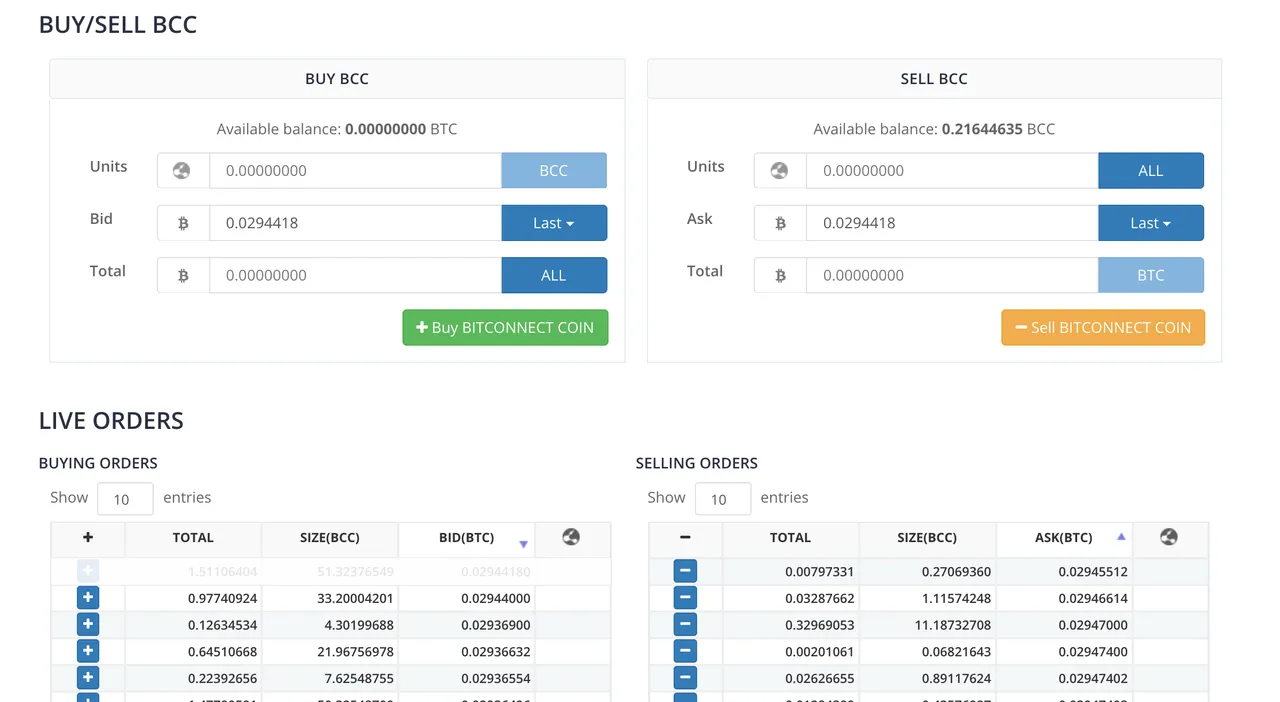Click available balance 0.21644635 BCC

(x=934, y=129)
